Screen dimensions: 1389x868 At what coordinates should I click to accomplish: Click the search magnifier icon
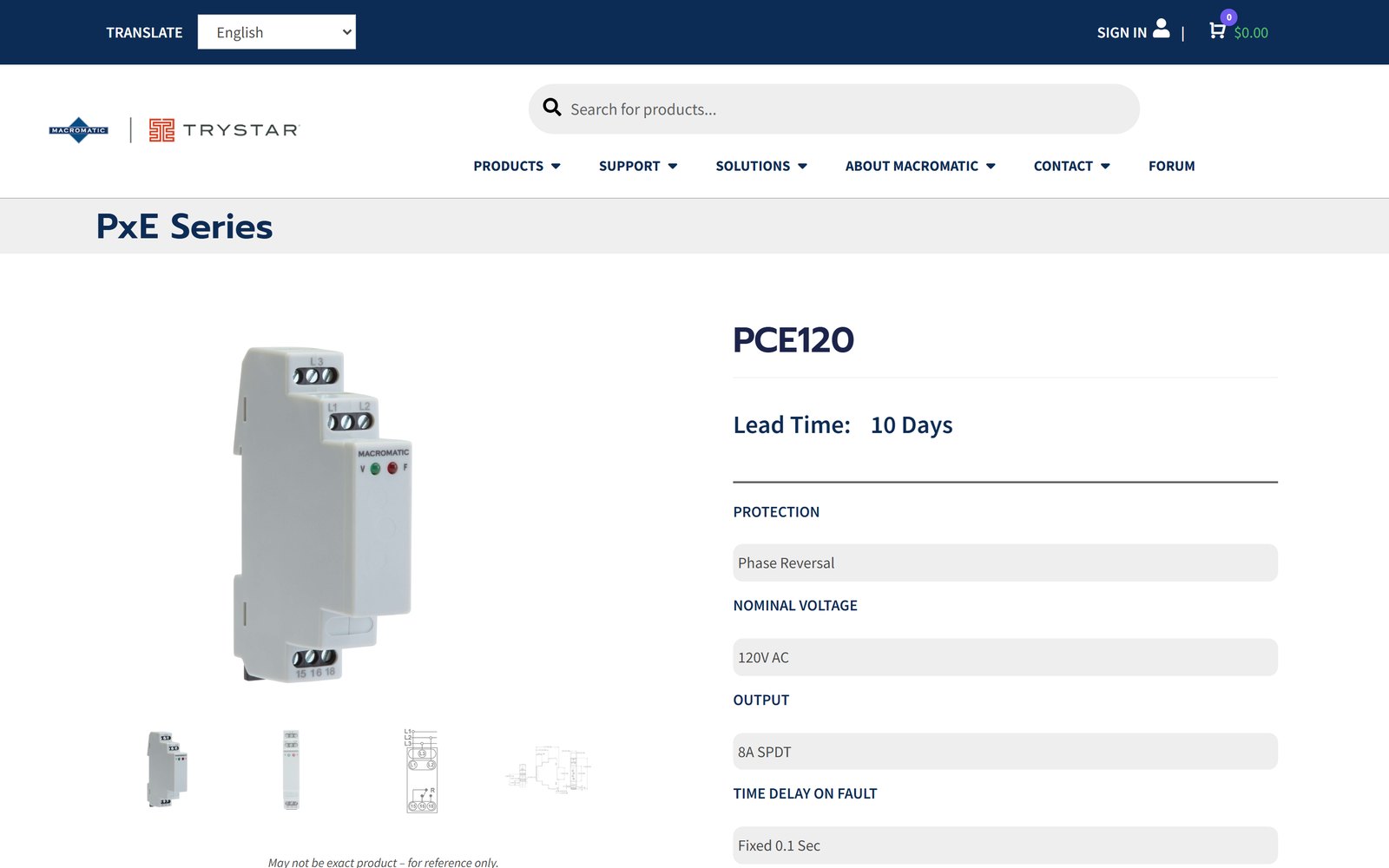552,108
